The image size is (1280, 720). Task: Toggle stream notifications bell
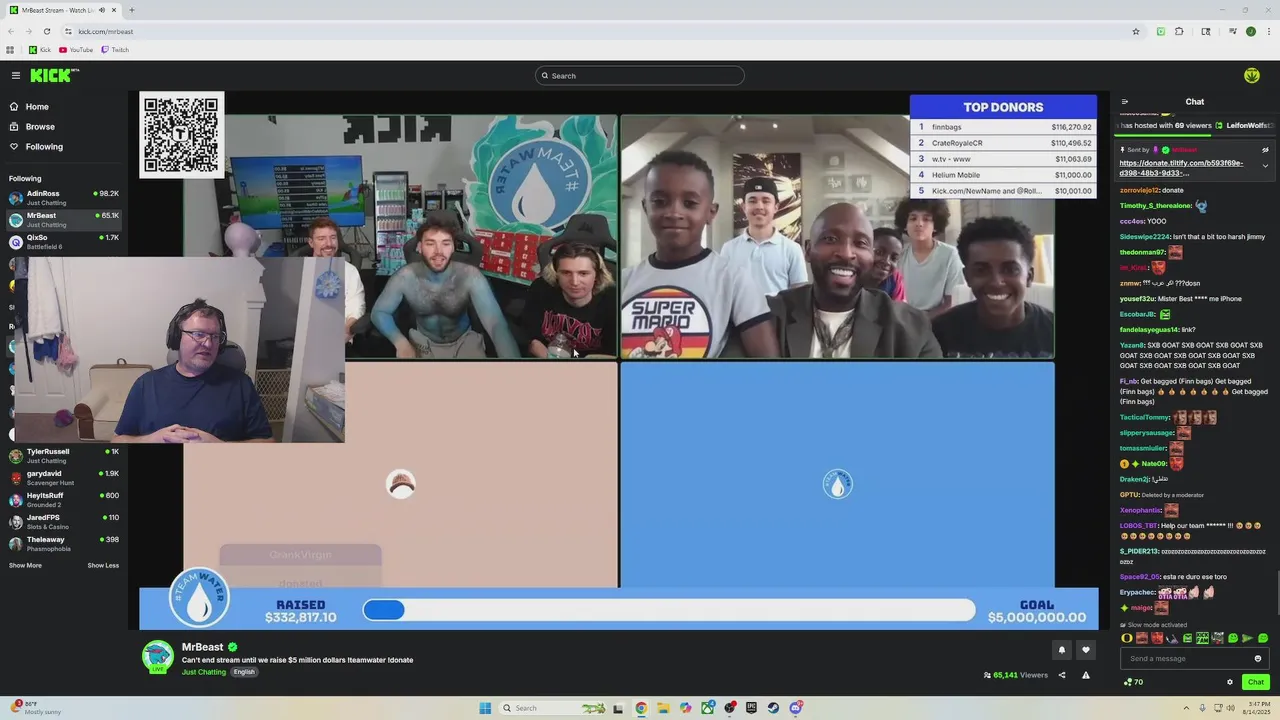pos(1062,650)
